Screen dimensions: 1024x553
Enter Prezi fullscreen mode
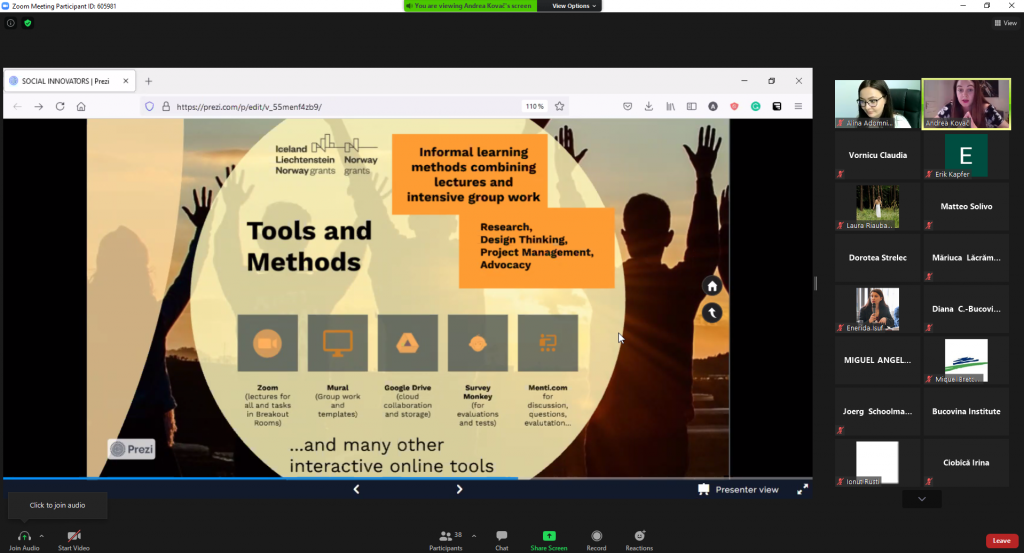click(x=803, y=489)
